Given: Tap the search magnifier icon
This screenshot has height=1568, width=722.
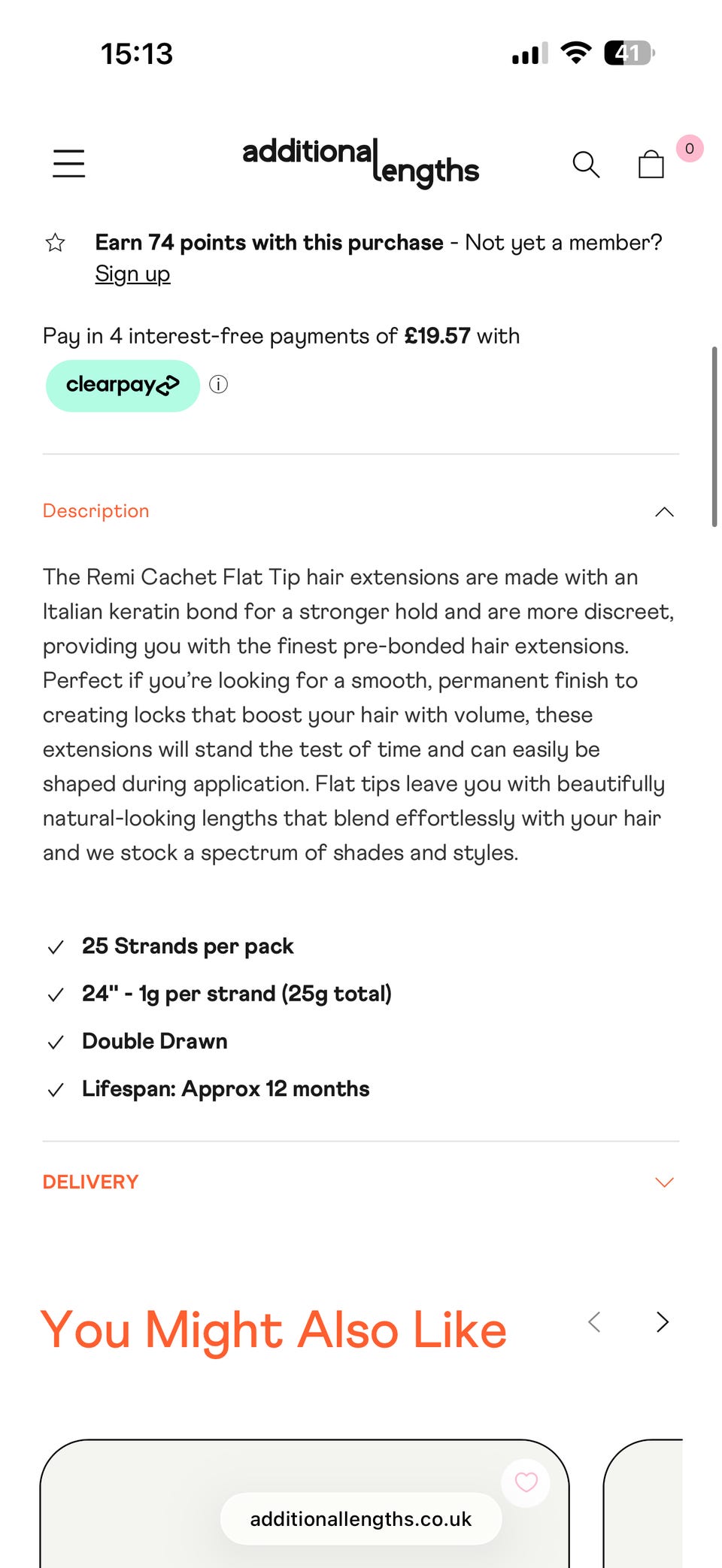Looking at the screenshot, I should (586, 164).
